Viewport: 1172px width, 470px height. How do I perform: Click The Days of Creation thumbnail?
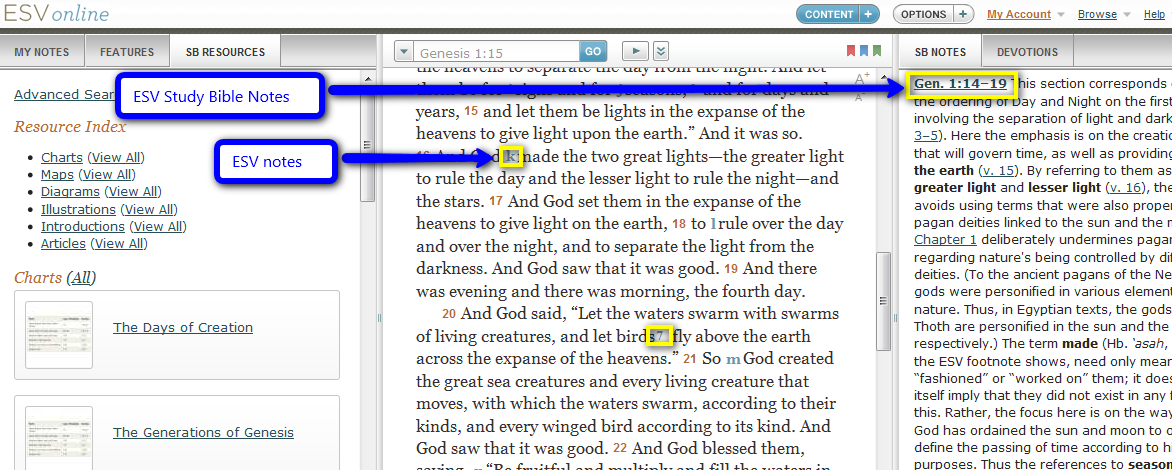[59, 335]
